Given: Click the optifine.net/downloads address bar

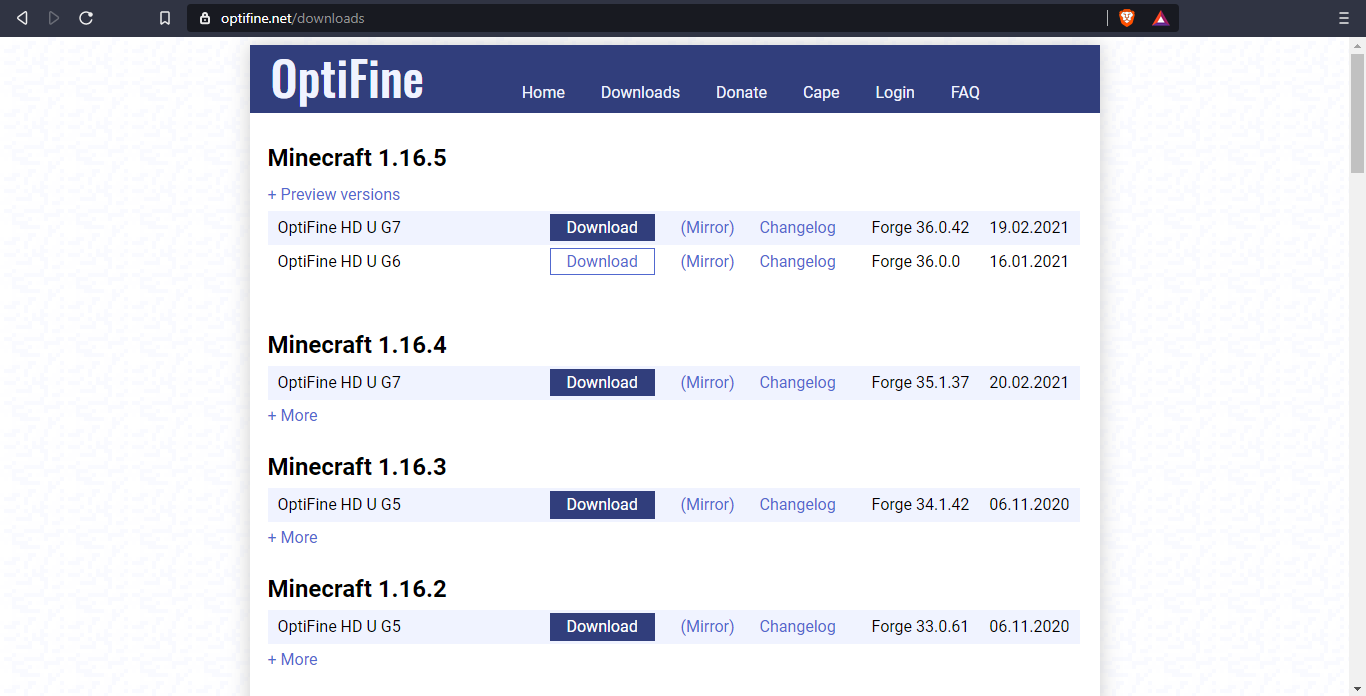Looking at the screenshot, I should tap(683, 18).
